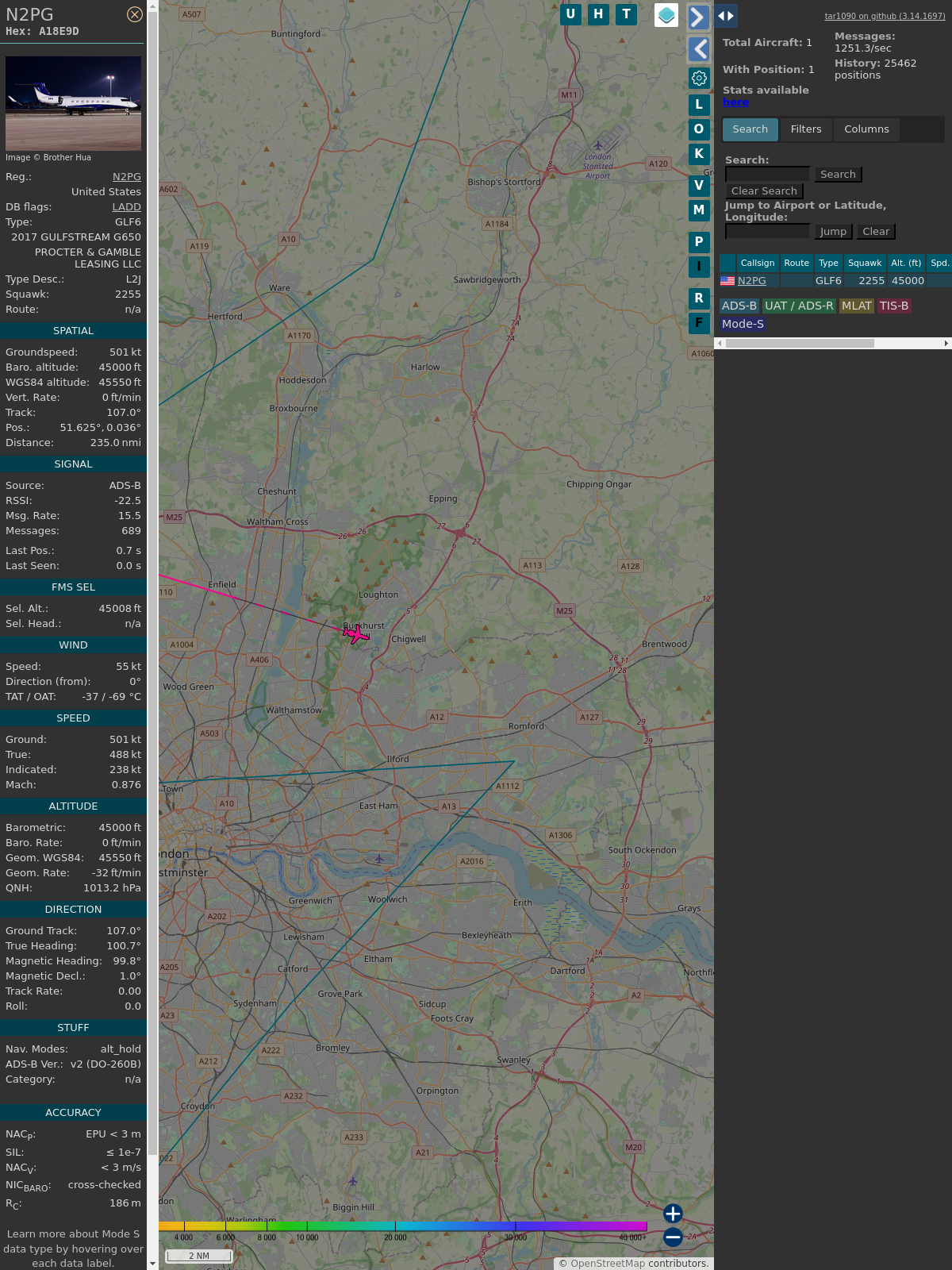Image resolution: width=952 pixels, height=1270 pixels.
Task: Toggle the L labels map button
Action: pyautogui.click(x=699, y=105)
